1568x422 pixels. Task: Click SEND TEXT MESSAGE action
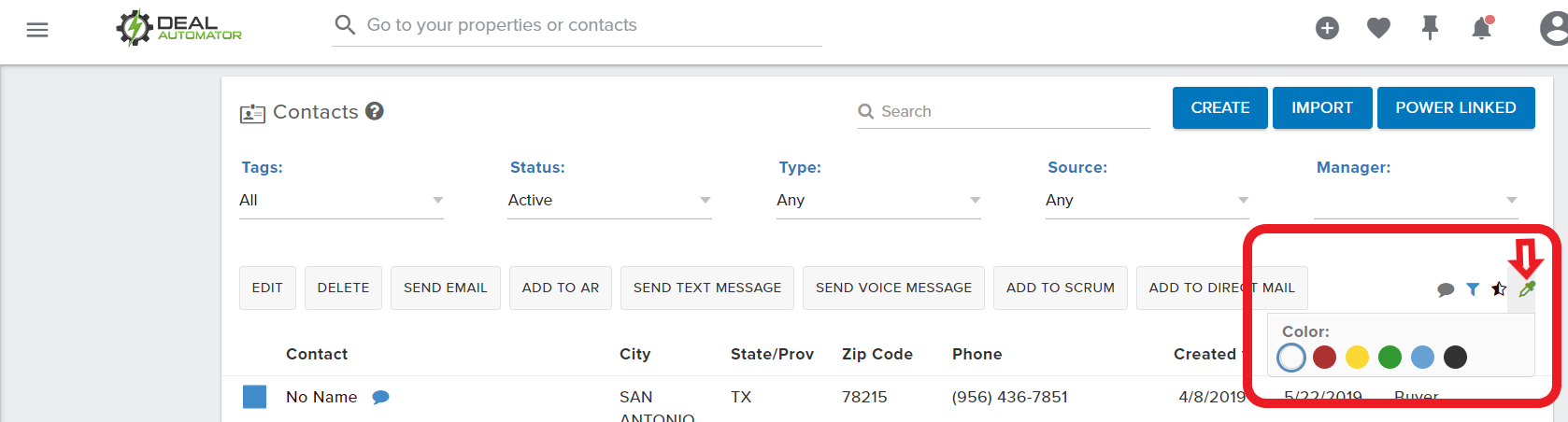707,288
